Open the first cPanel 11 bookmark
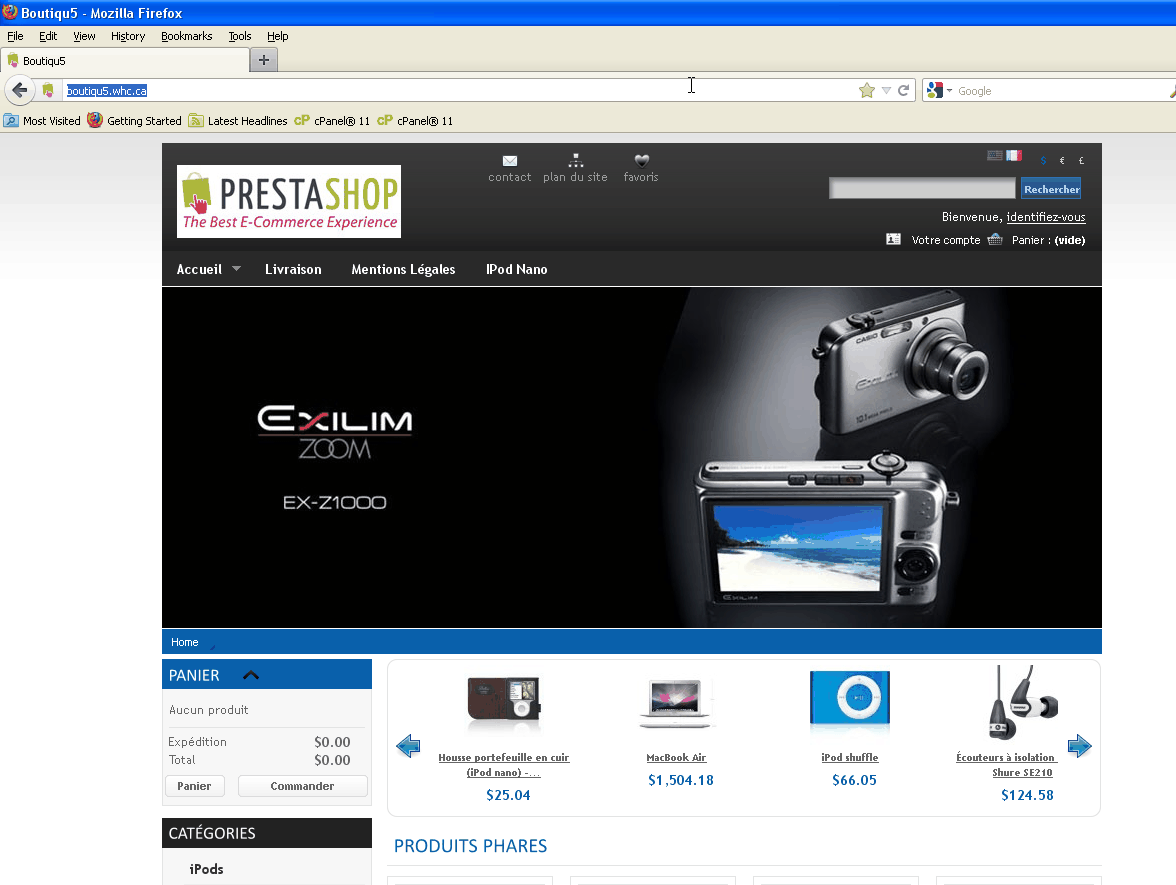 (x=332, y=121)
